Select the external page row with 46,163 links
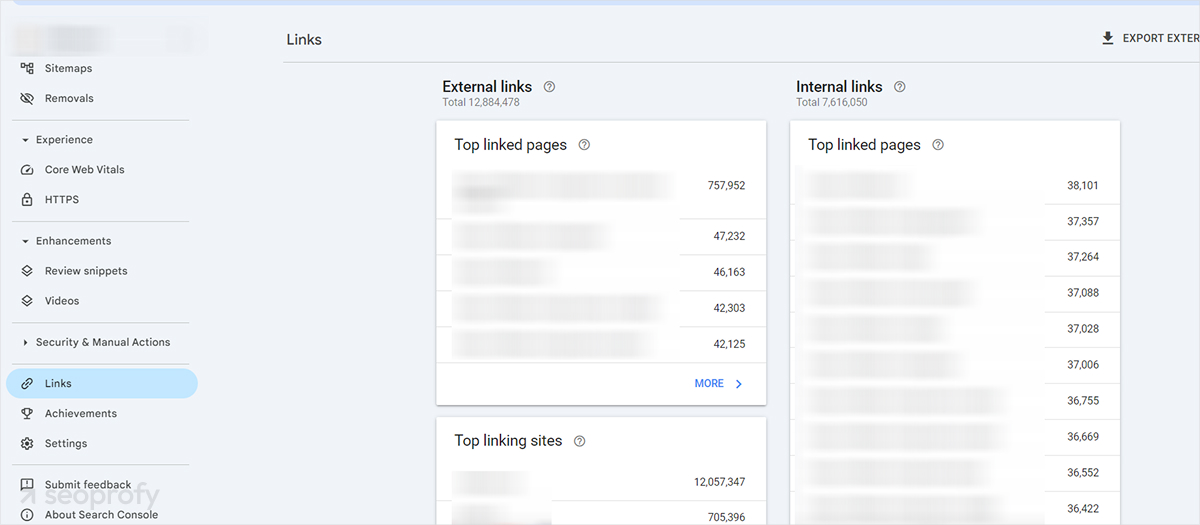The image size is (1200, 525). 601,273
